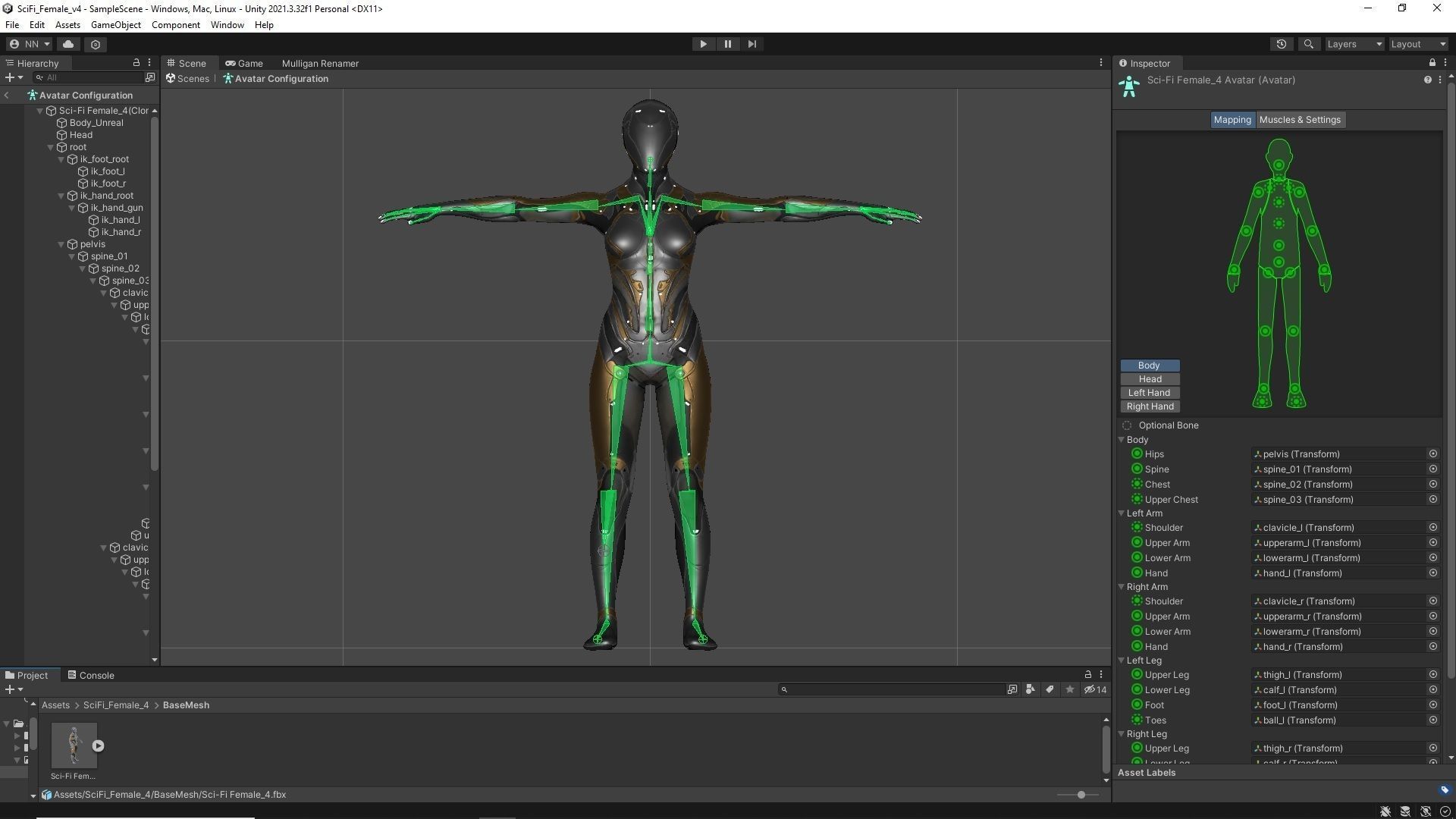Open the Undo History icon
Image resolution: width=1456 pixels, height=819 pixels.
[1282, 44]
